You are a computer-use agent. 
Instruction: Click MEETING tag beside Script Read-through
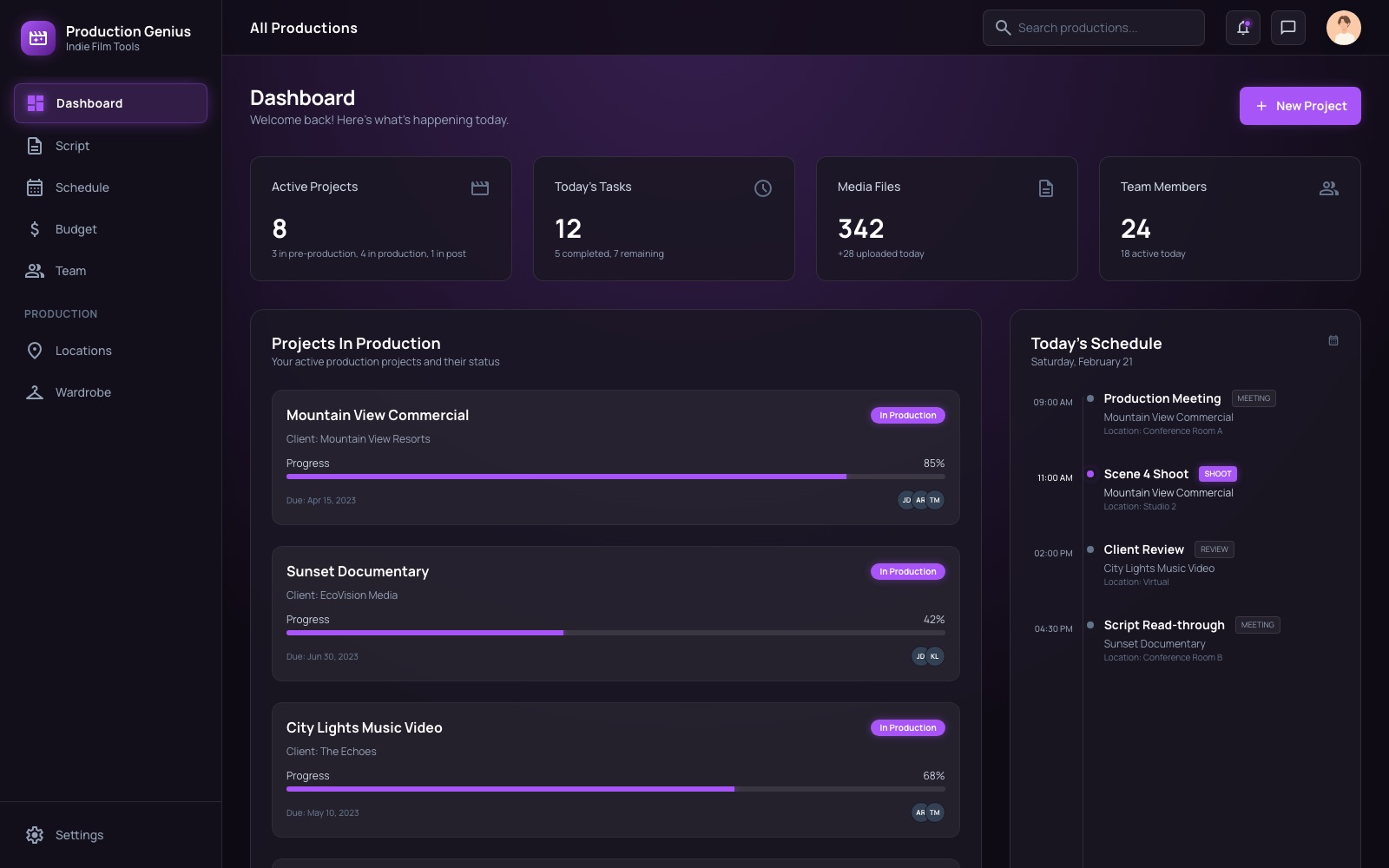(1258, 625)
